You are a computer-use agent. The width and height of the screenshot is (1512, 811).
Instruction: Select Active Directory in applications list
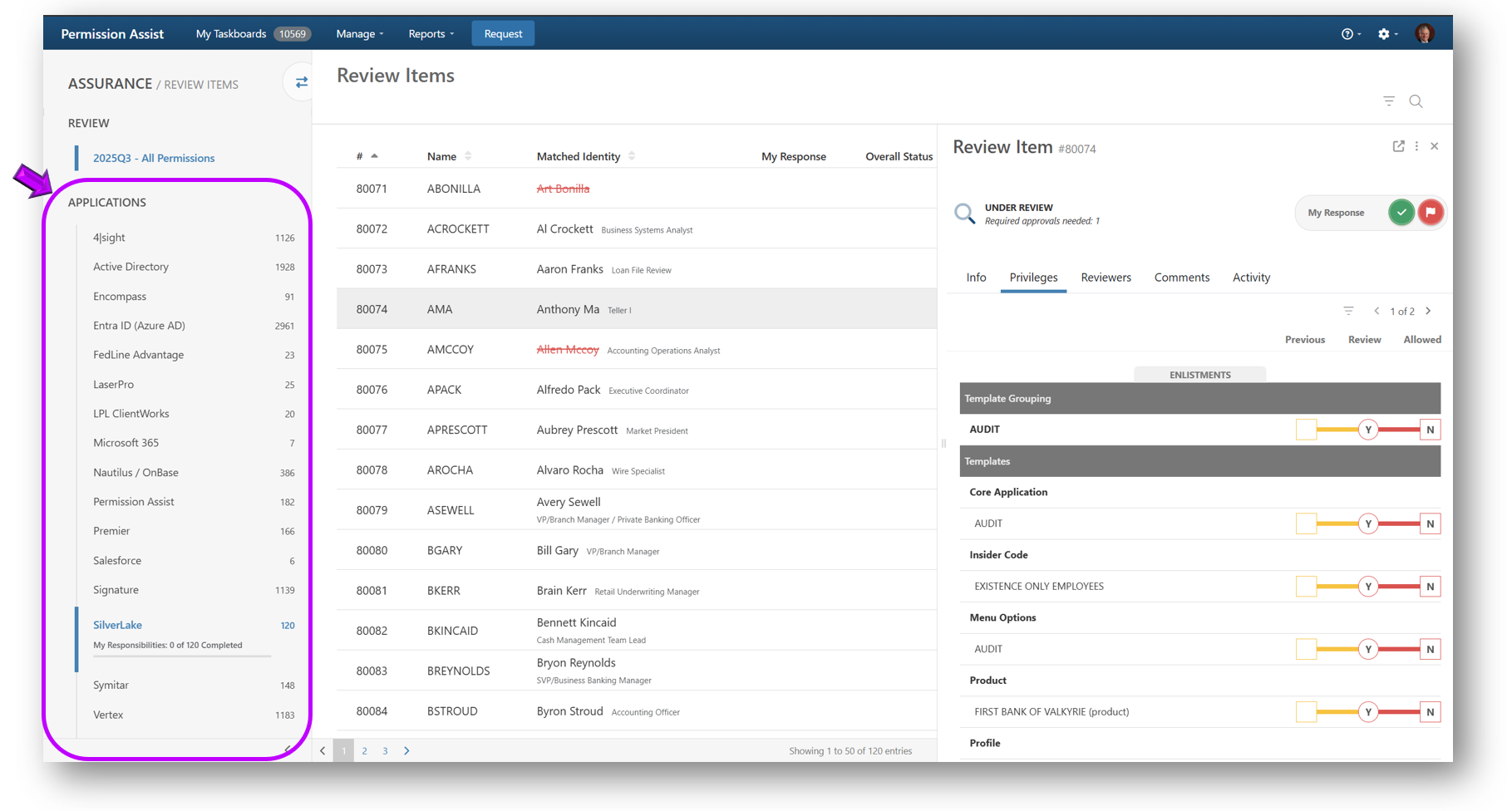click(x=131, y=267)
